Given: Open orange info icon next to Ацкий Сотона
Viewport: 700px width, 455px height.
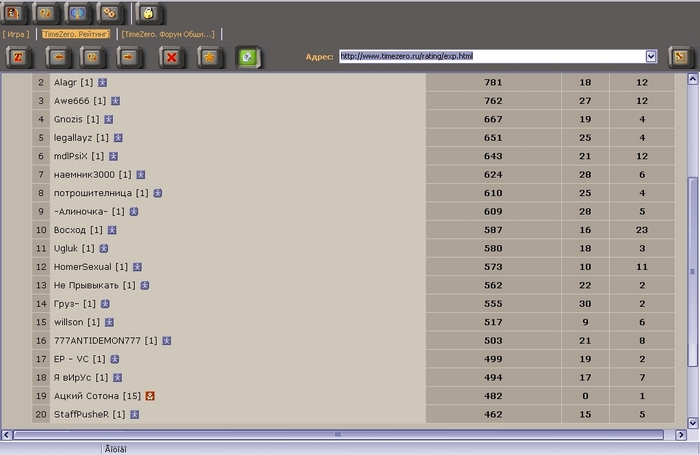Looking at the screenshot, I should tap(150, 396).
